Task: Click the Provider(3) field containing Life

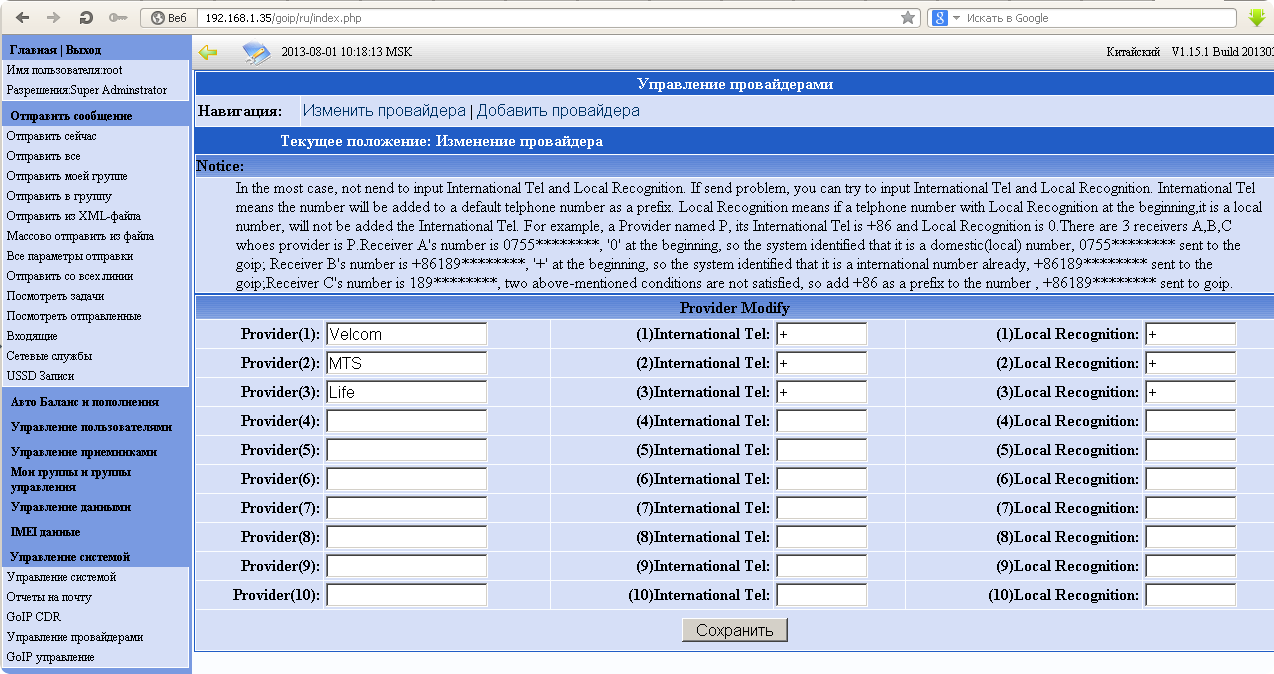Action: click(406, 392)
